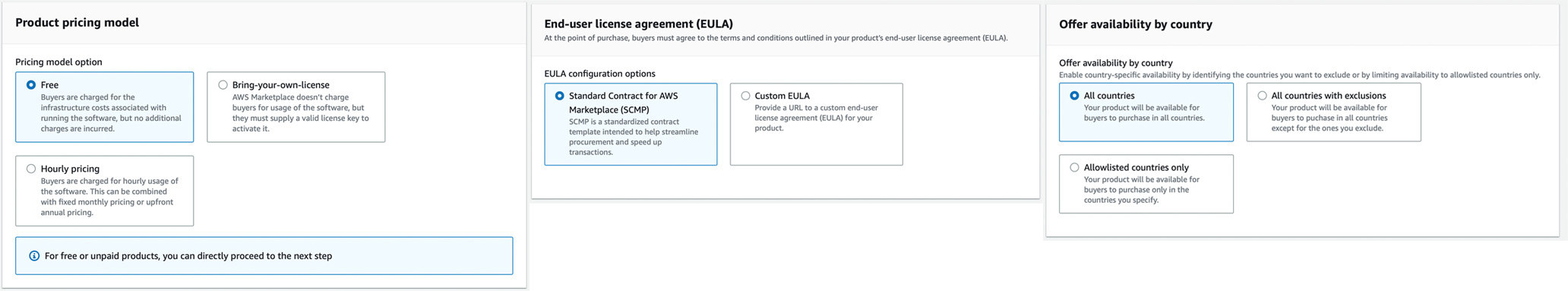
Task: Click the Free pricing card description text
Action: (111, 113)
